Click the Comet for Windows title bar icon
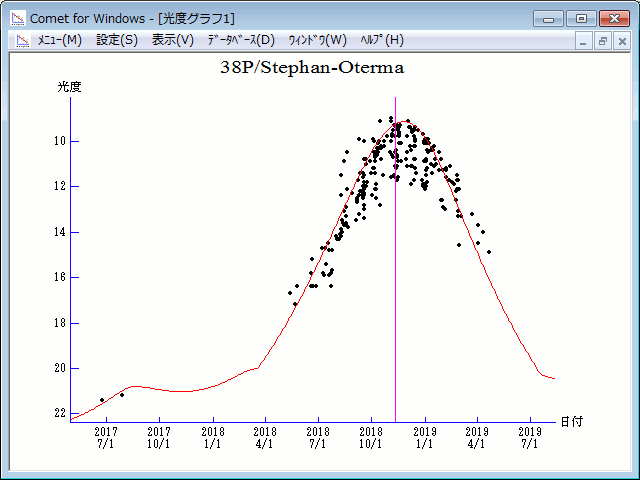Screen dimensions: 640x480 (17, 17)
